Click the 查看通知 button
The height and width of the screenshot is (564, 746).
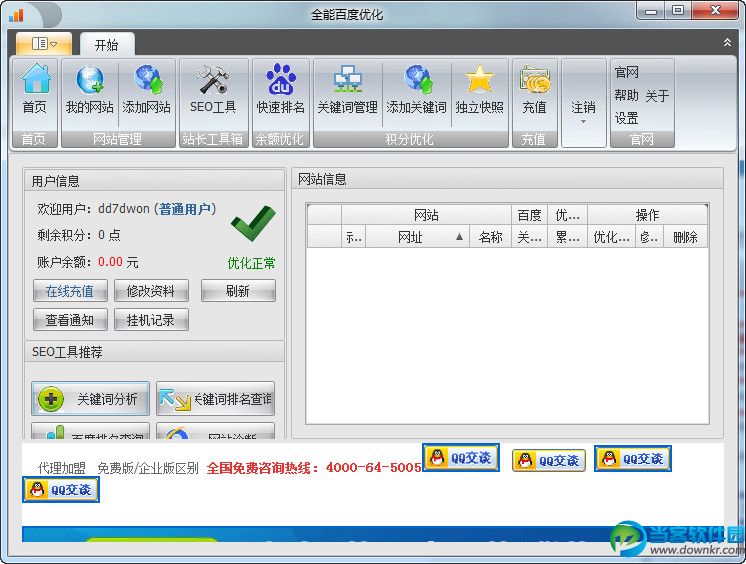pos(70,320)
